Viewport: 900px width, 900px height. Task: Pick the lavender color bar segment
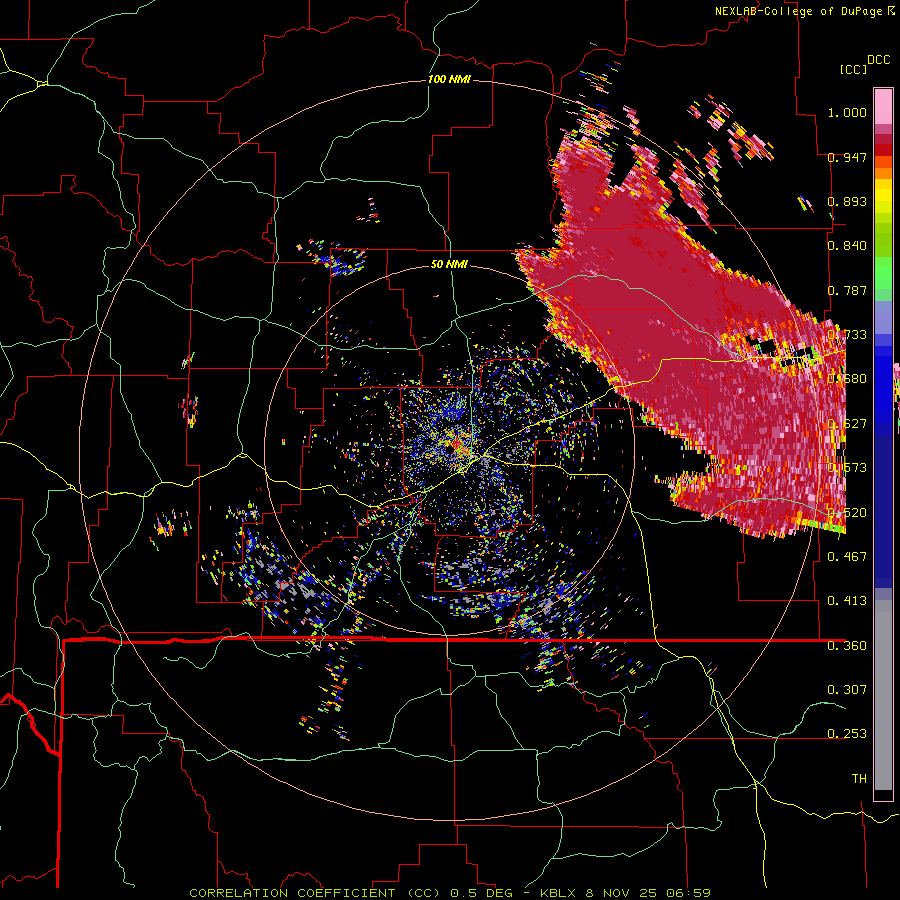click(883, 317)
